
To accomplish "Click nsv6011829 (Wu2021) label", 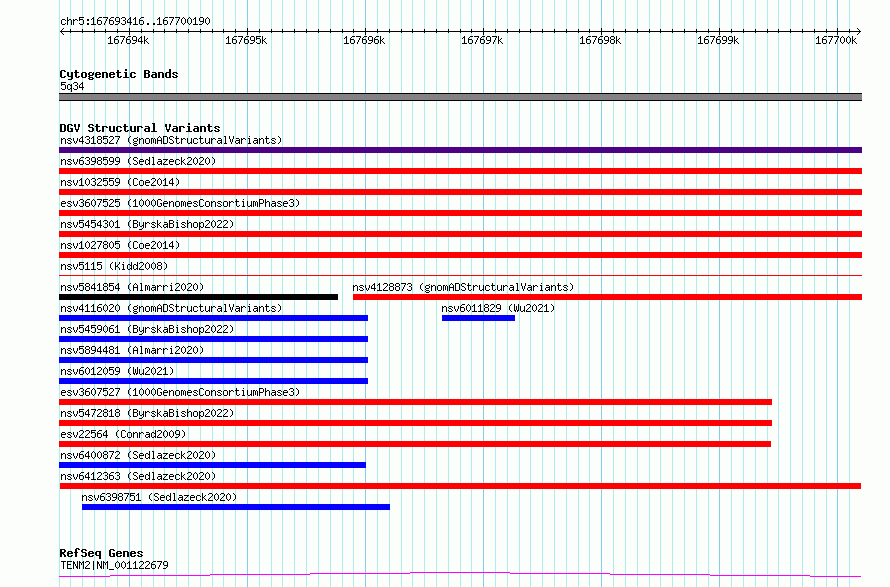I will click(498, 308).
